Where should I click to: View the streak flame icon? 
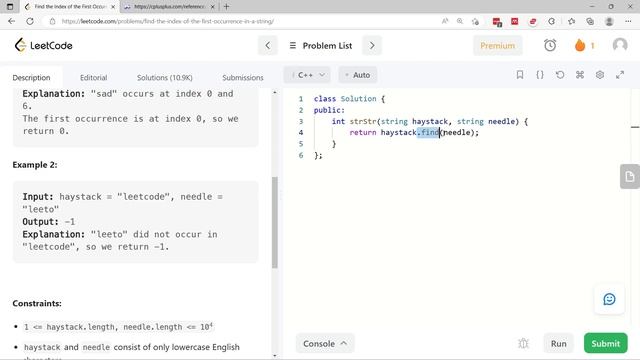(x=580, y=45)
